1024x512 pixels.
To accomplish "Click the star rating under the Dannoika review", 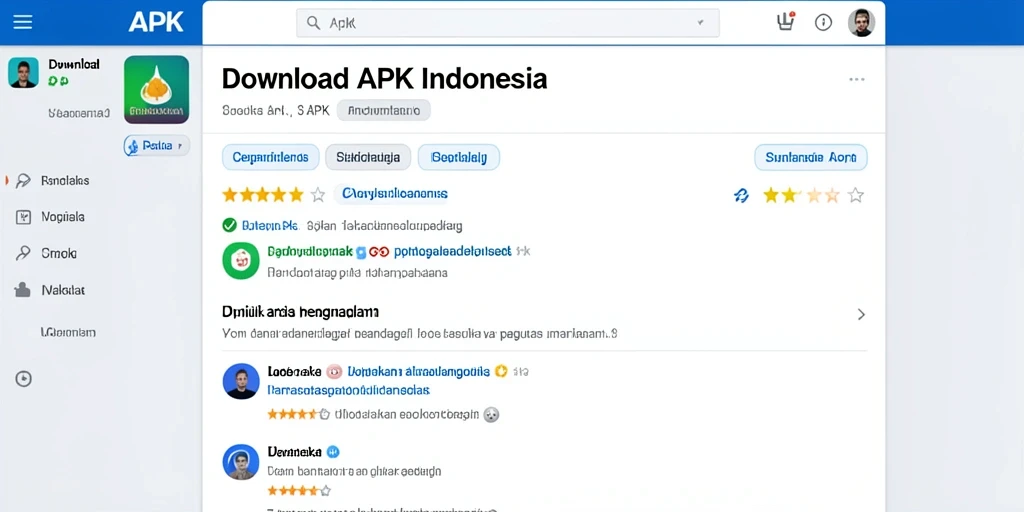I will point(299,490).
